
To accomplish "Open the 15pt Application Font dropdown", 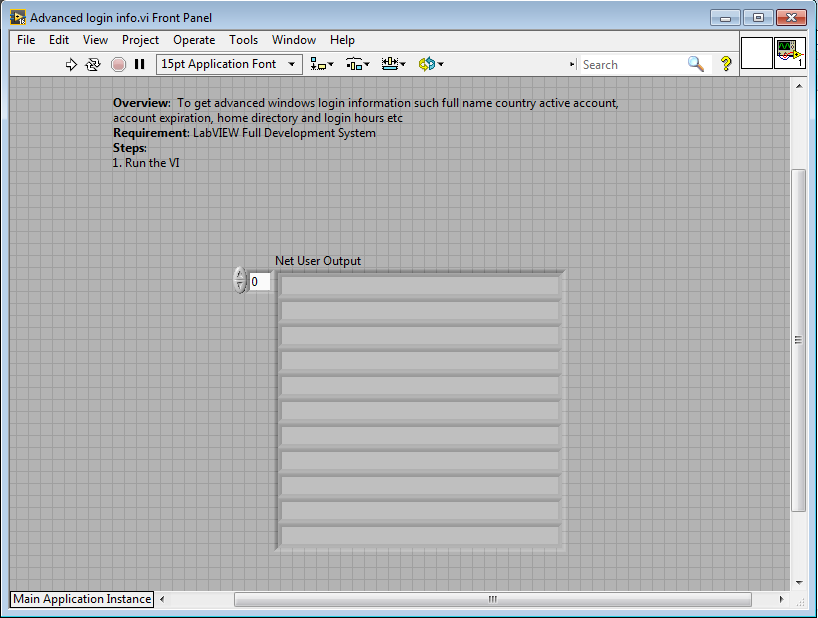I will (229, 64).
